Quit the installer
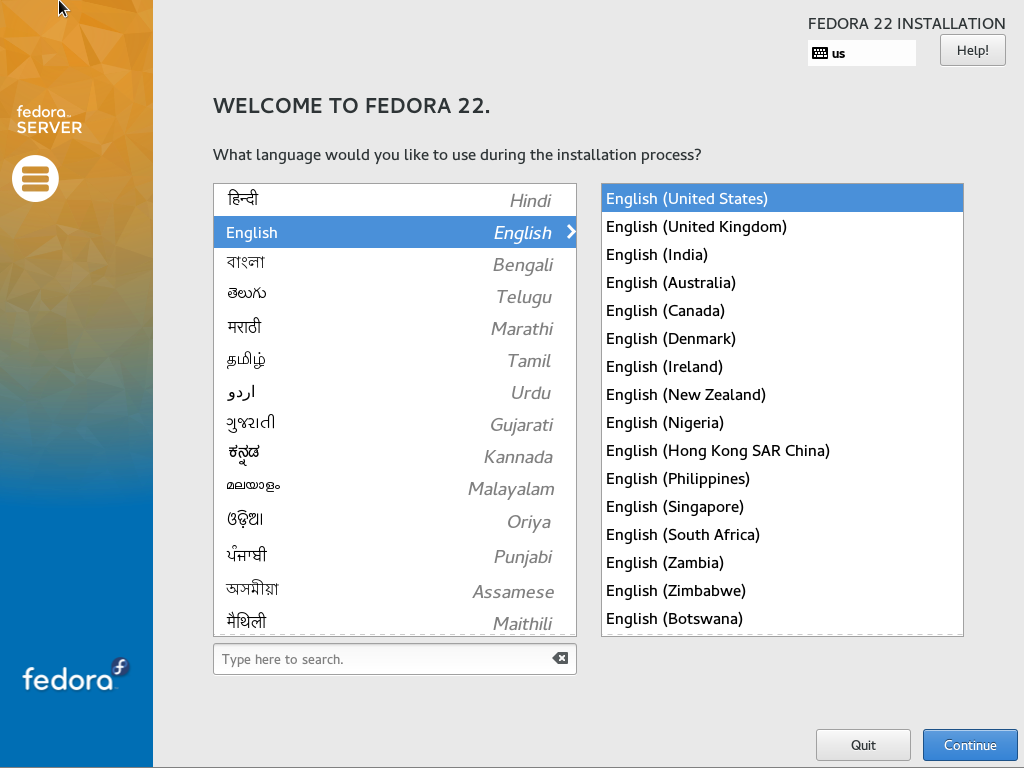 (x=863, y=745)
